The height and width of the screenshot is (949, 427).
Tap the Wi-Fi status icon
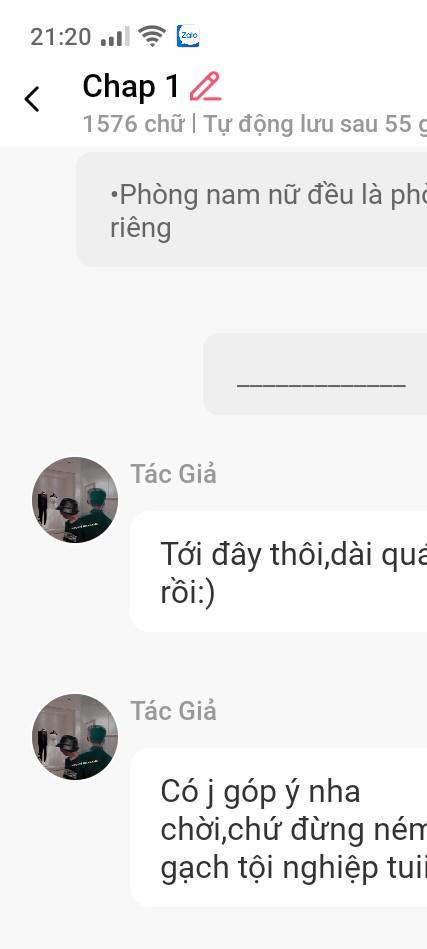(152, 36)
